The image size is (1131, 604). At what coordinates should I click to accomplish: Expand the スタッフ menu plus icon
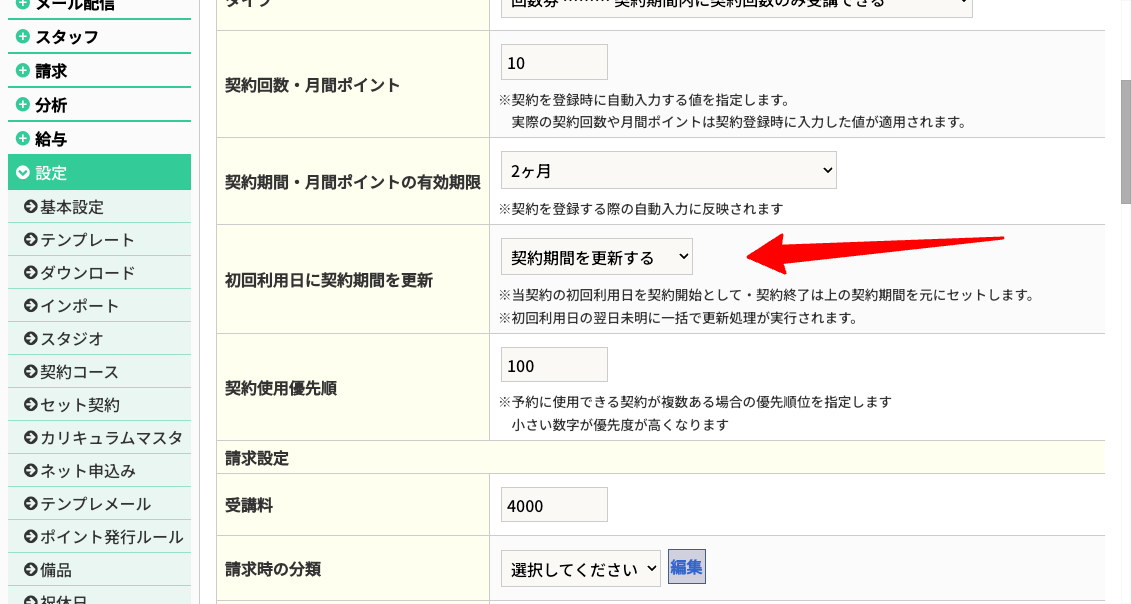[x=23, y=38]
